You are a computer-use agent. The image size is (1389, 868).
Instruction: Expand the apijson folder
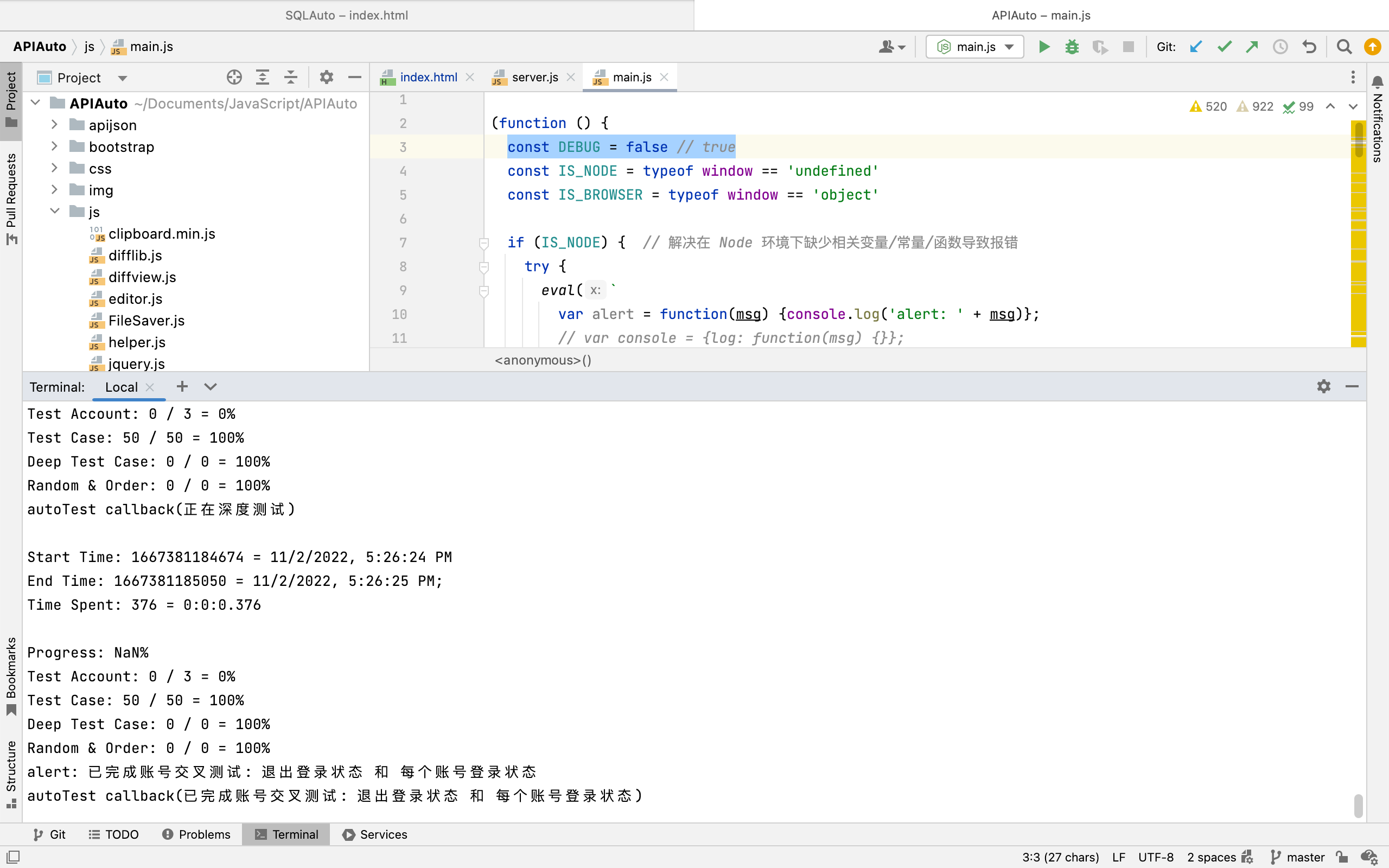point(54,125)
